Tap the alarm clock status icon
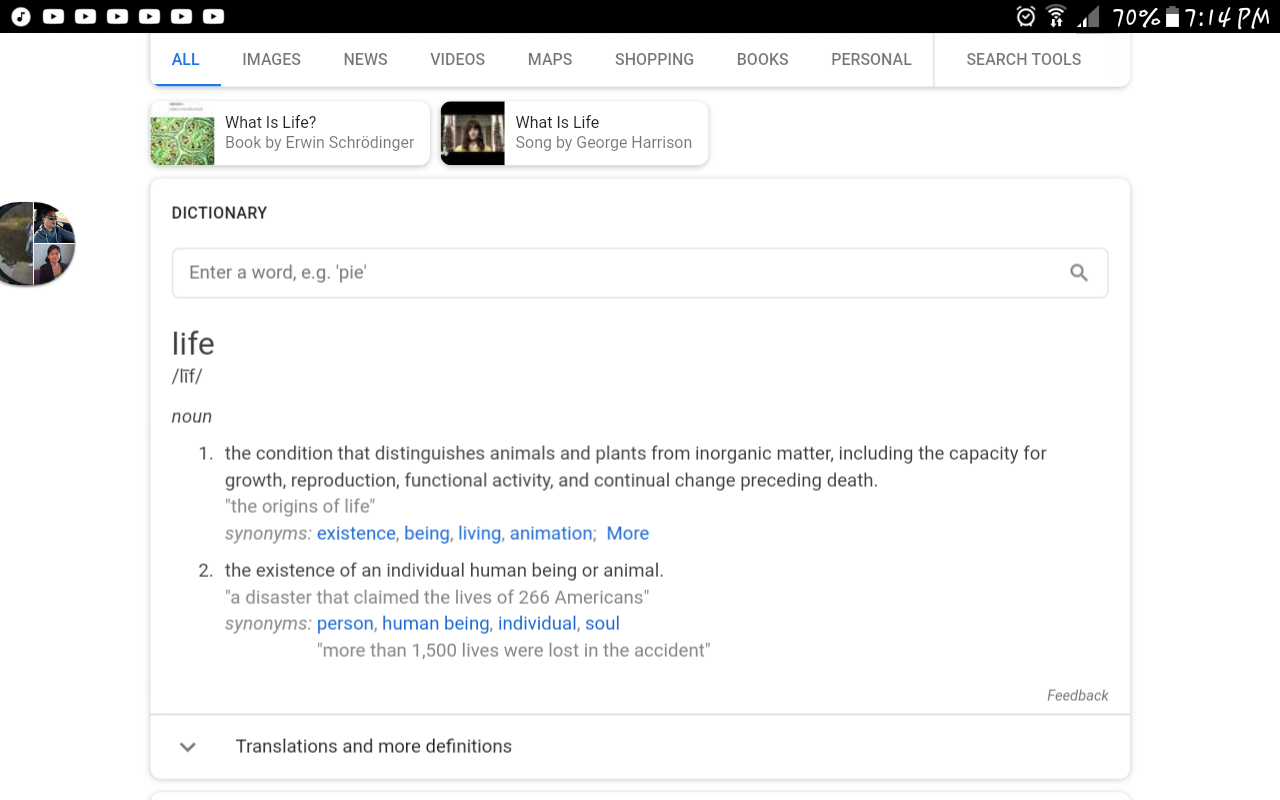Image resolution: width=1280 pixels, height=800 pixels. tap(1026, 16)
